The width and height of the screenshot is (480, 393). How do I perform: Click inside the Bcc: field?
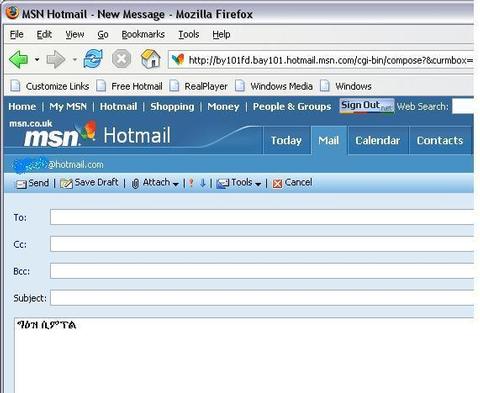(x=262, y=271)
